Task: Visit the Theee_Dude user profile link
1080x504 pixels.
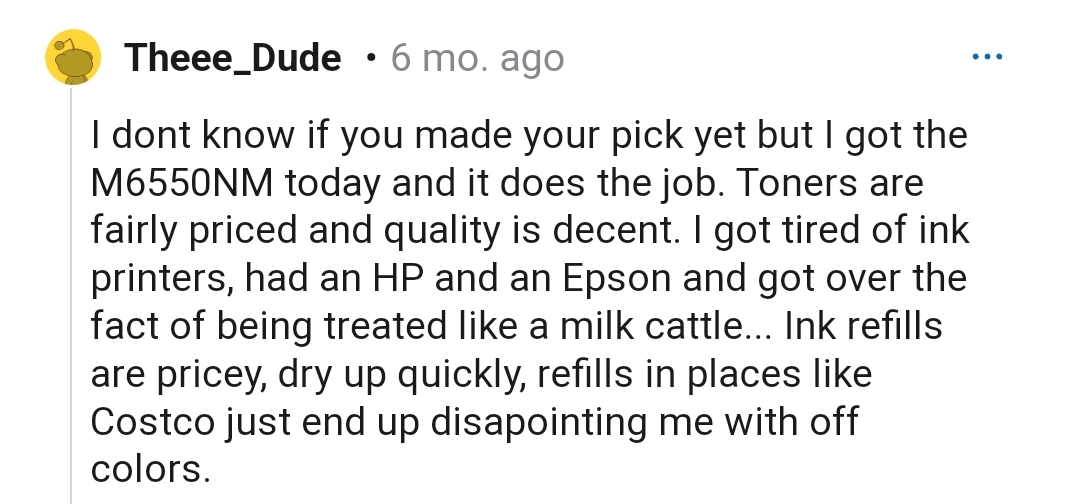Action: [233, 58]
